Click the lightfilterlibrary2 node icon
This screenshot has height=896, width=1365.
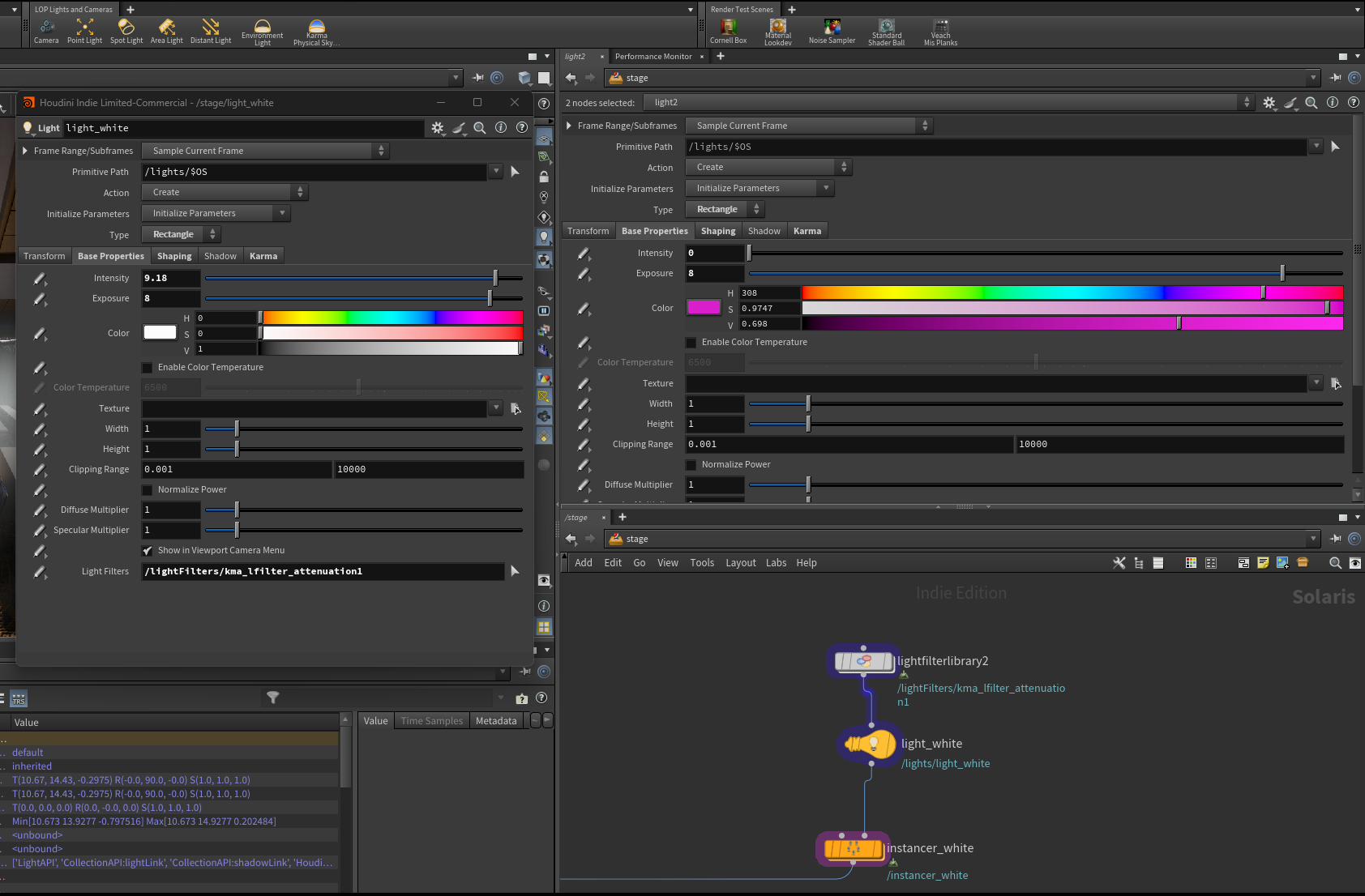862,661
